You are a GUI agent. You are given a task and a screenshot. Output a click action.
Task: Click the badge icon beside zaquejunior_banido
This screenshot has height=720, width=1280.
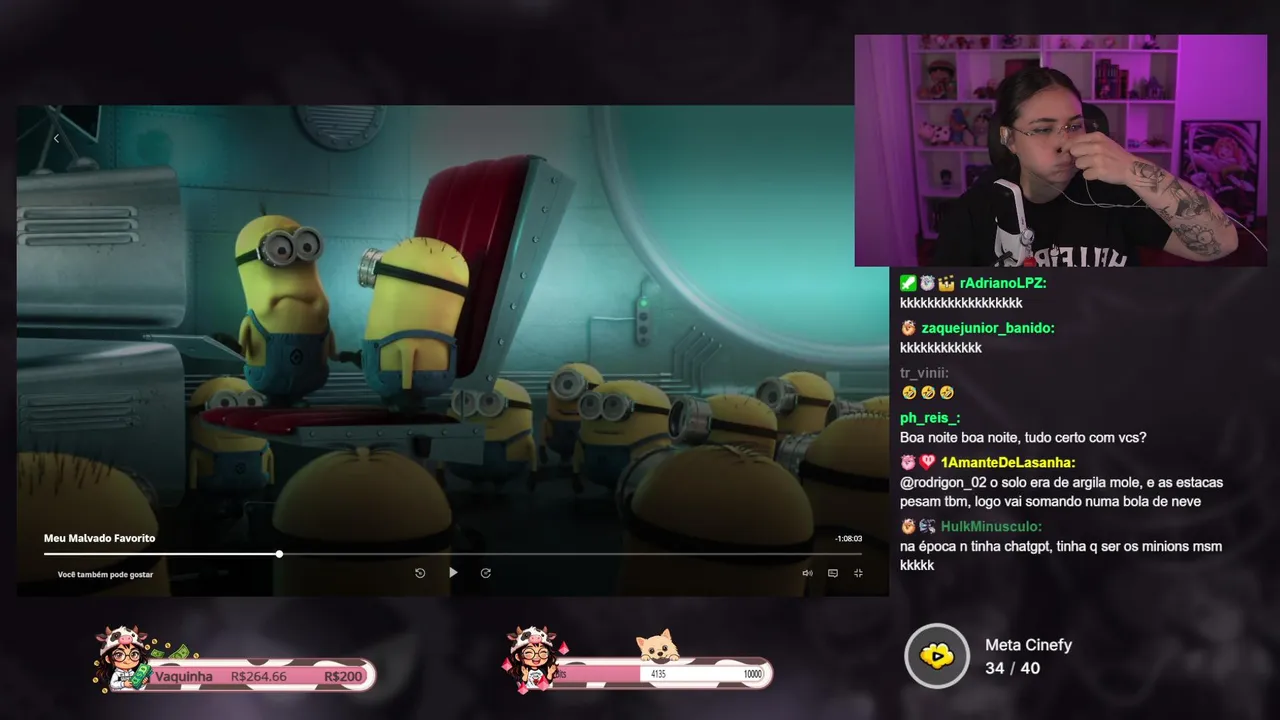coord(908,328)
